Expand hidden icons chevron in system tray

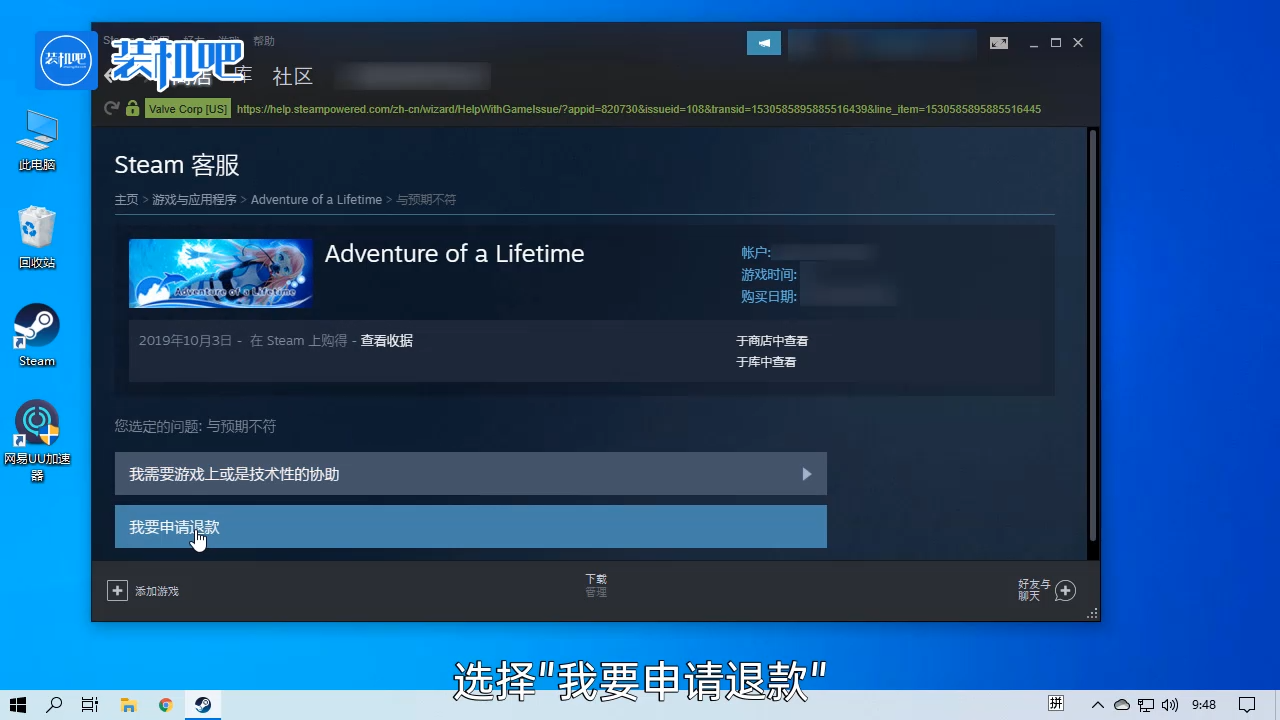[1097, 704]
